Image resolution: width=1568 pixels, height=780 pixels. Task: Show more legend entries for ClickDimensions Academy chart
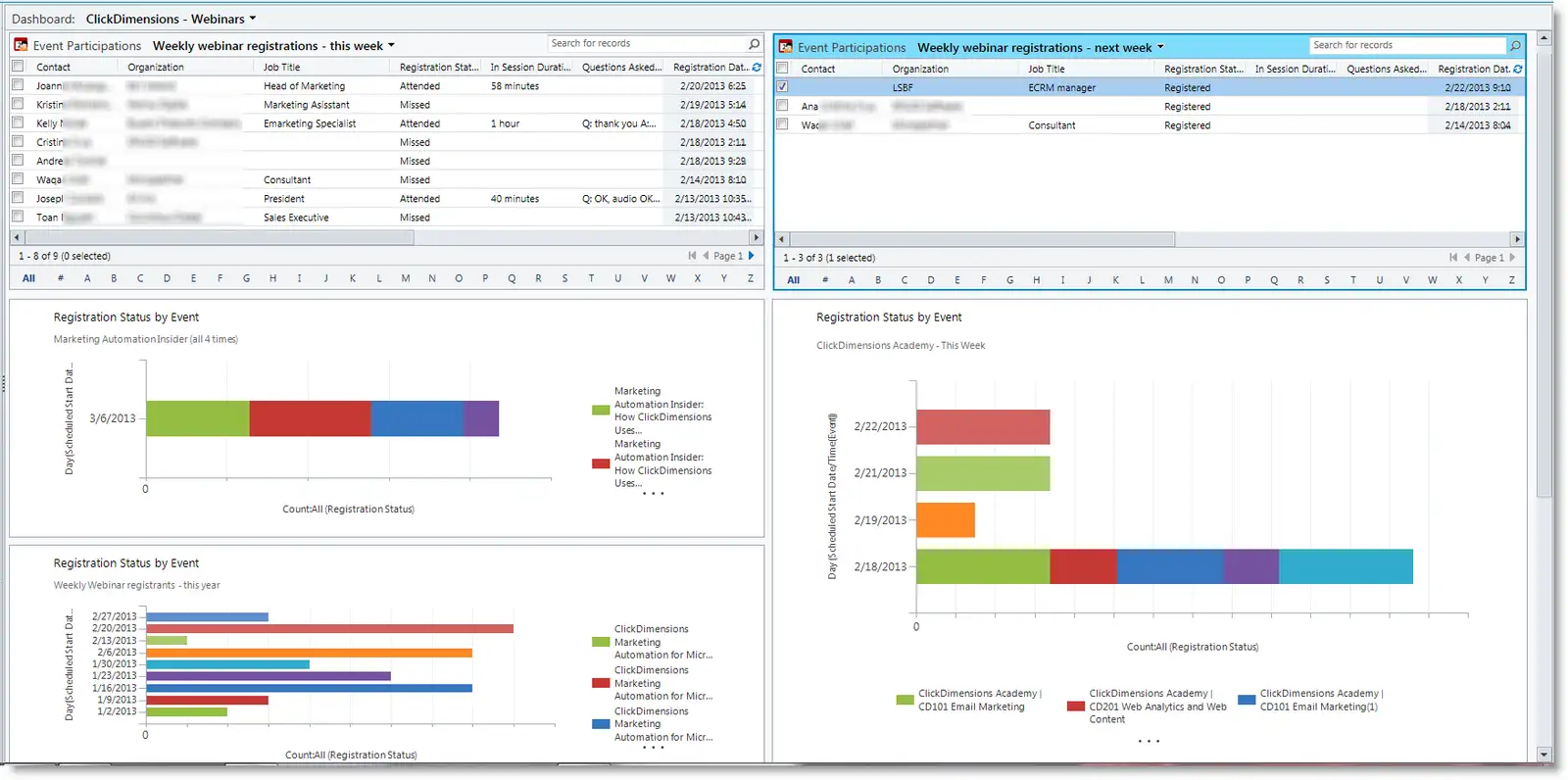[x=1149, y=741]
